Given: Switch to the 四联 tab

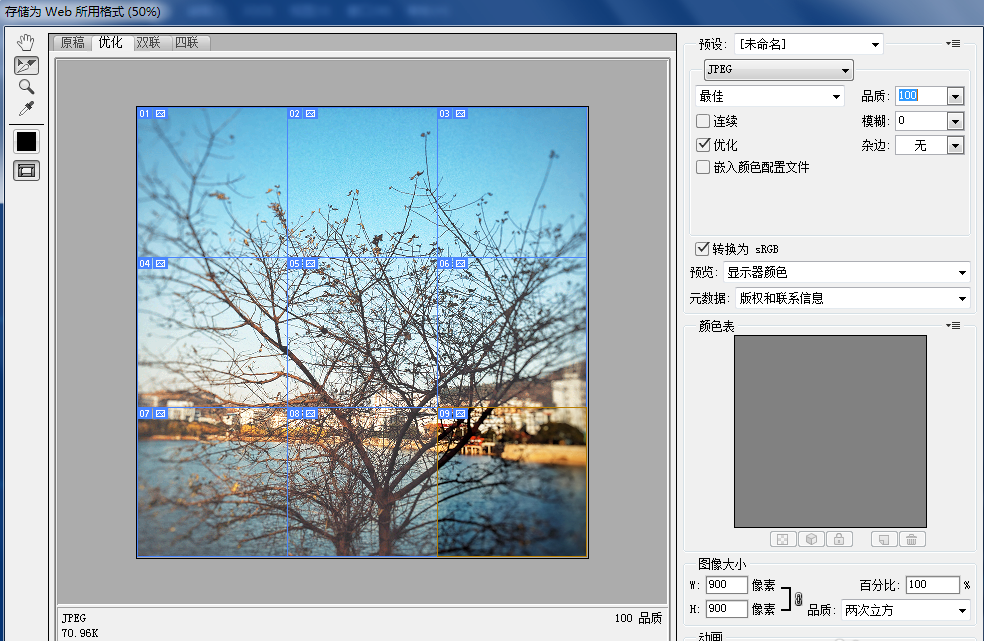Looking at the screenshot, I should (187, 43).
